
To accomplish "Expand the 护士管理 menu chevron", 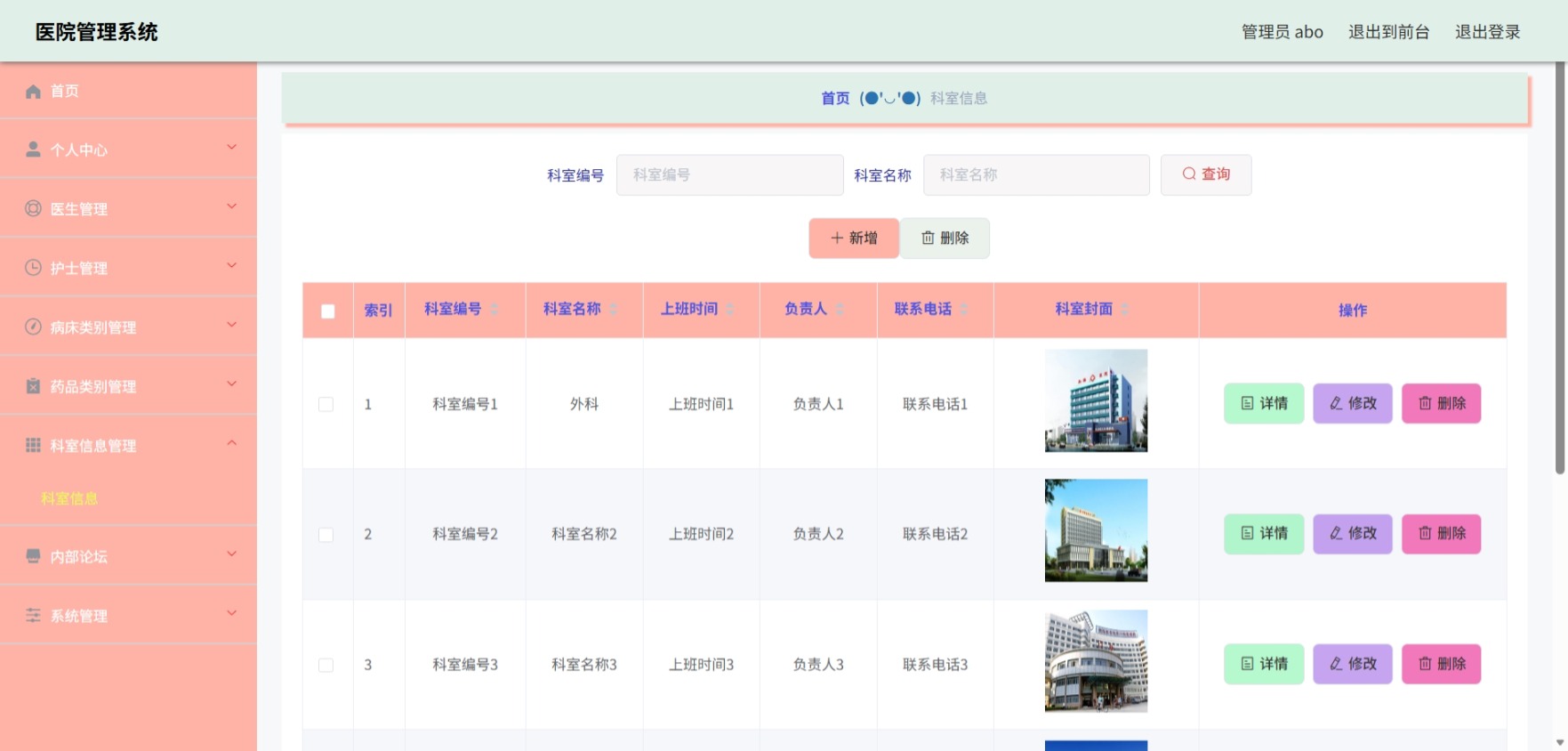I will 231,266.
